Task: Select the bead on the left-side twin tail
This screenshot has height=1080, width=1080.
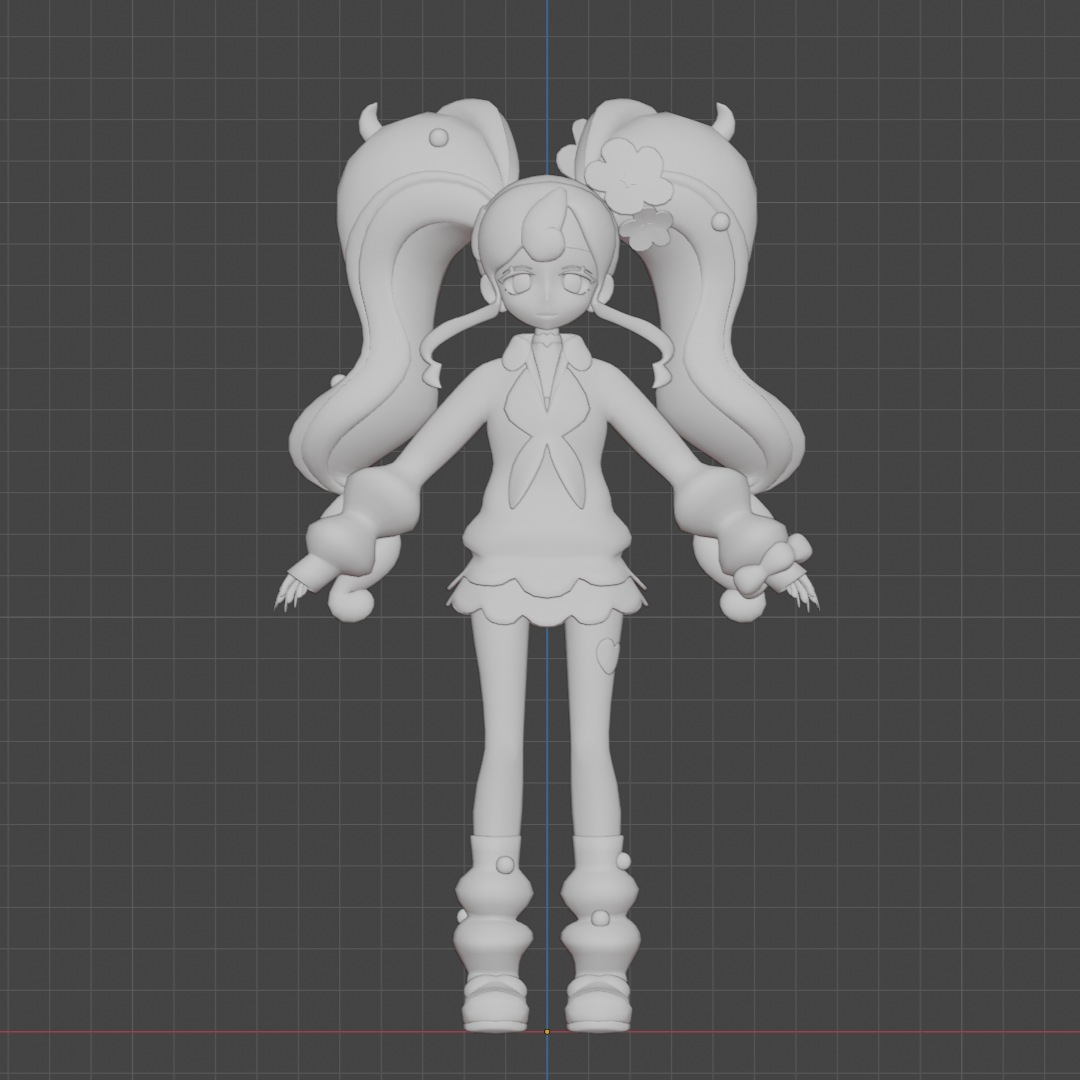Action: click(437, 137)
